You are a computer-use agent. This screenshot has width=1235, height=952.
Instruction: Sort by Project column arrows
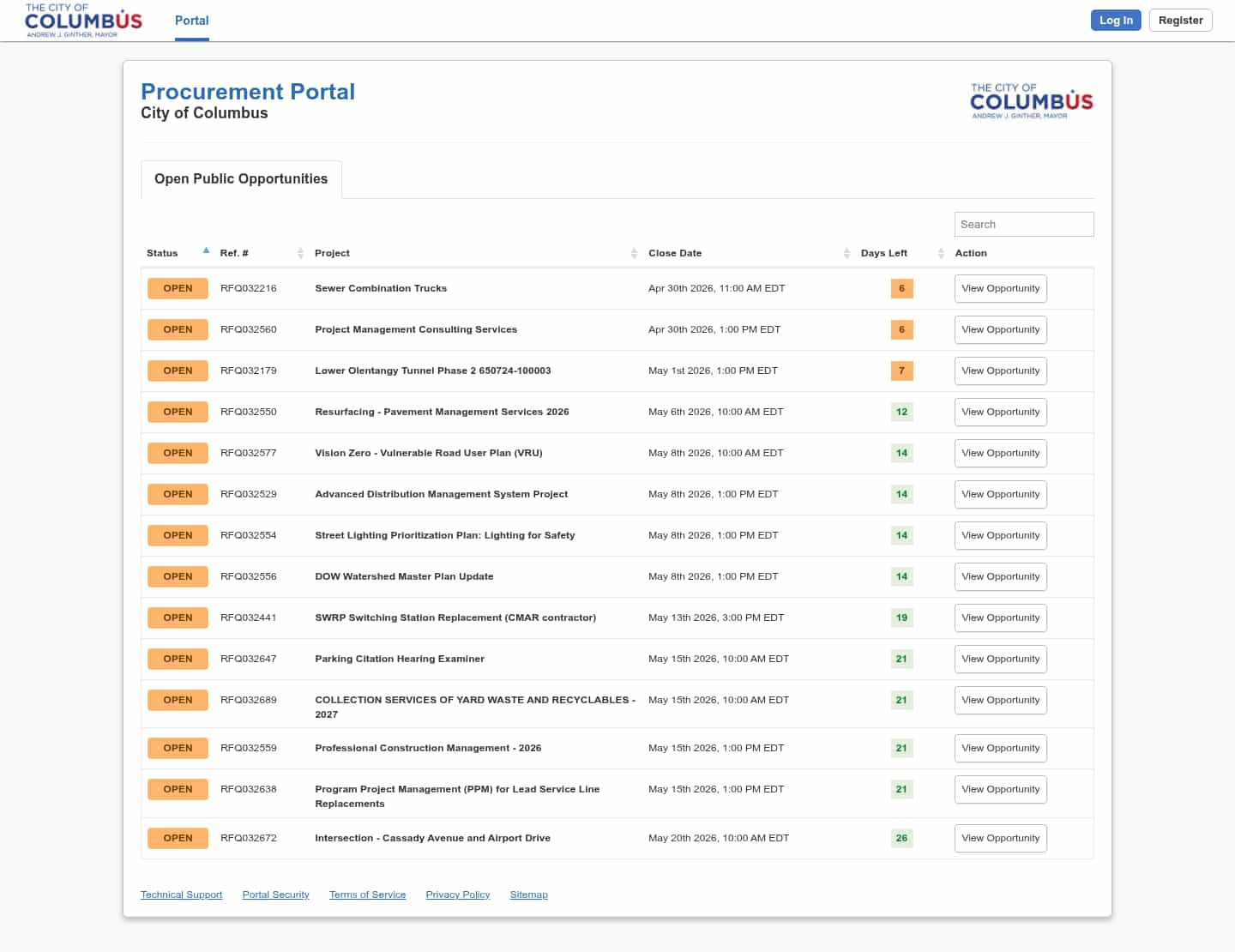point(634,253)
